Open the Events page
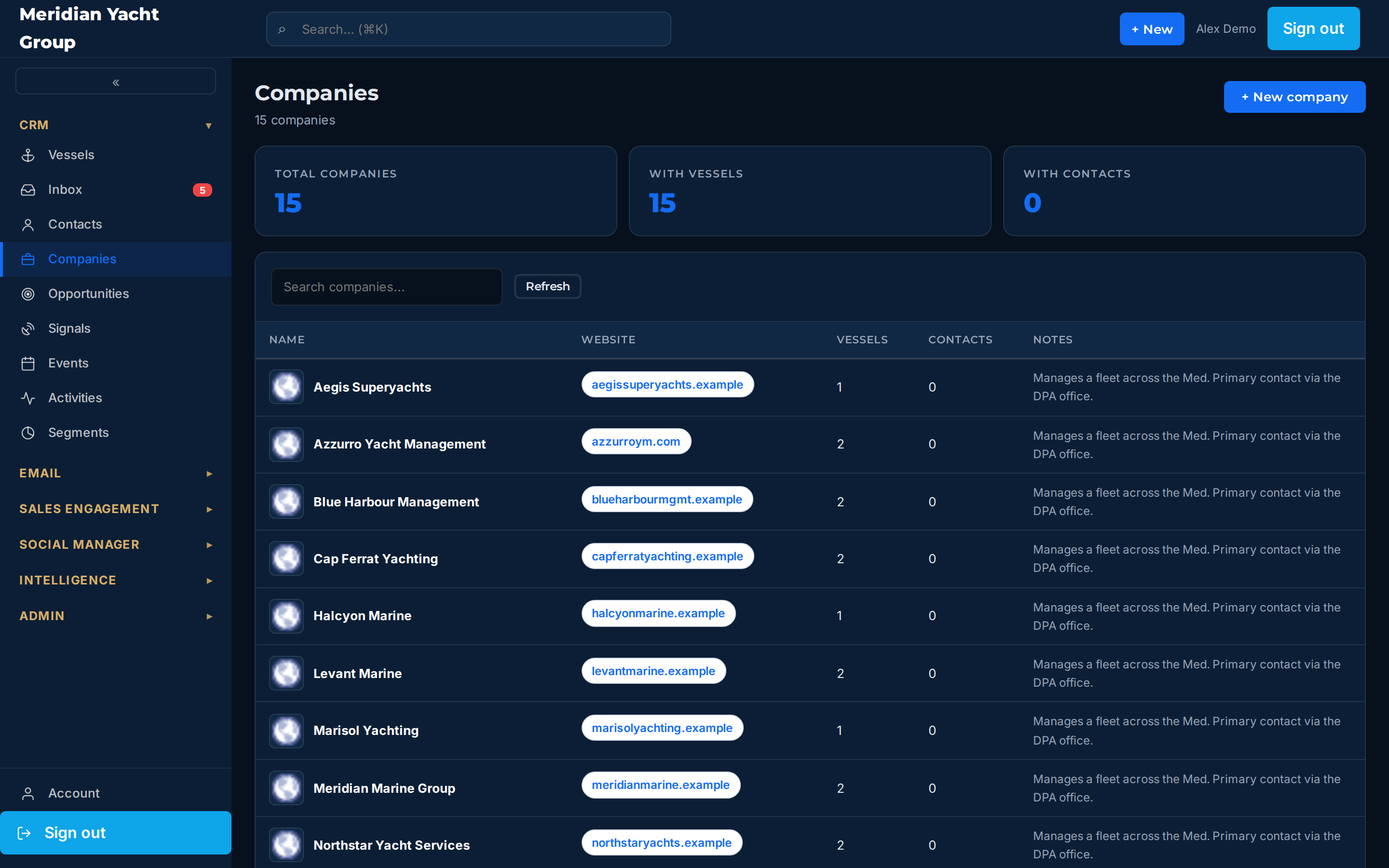This screenshot has height=868, width=1389. point(116,364)
